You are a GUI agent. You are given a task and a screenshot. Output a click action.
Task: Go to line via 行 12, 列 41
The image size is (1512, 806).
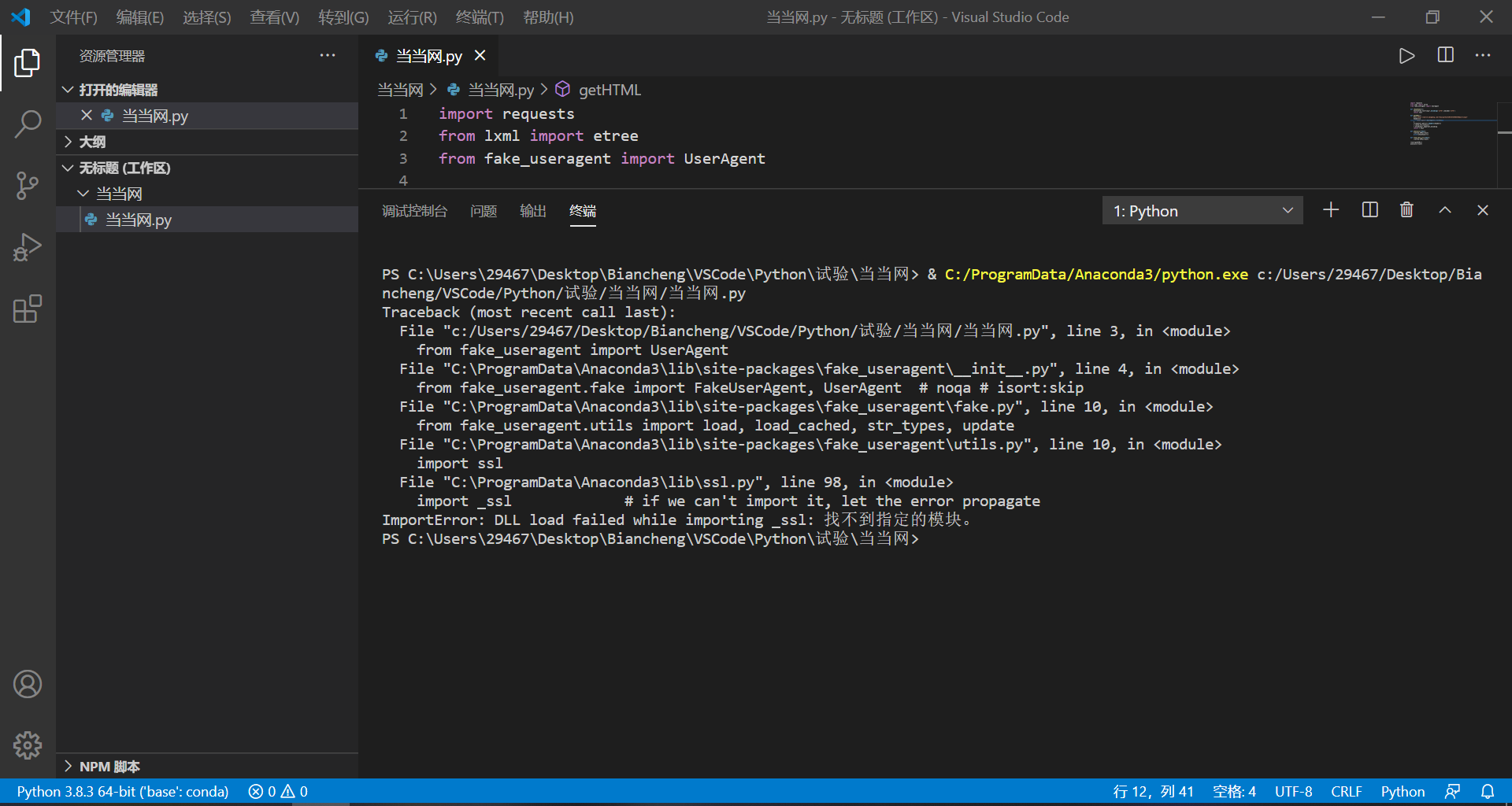pyautogui.click(x=1154, y=792)
